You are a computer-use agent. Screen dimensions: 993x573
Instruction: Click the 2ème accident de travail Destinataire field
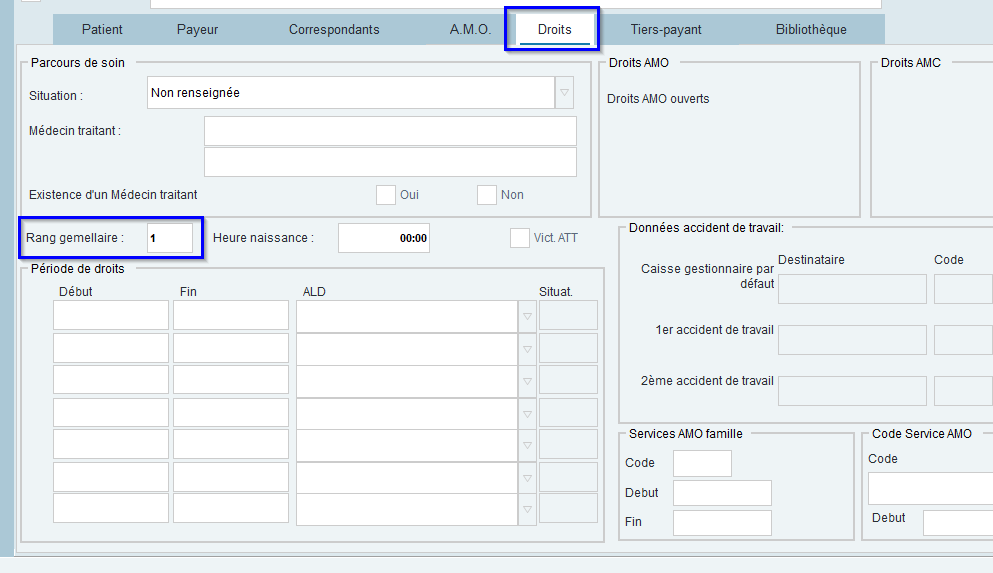click(852, 391)
